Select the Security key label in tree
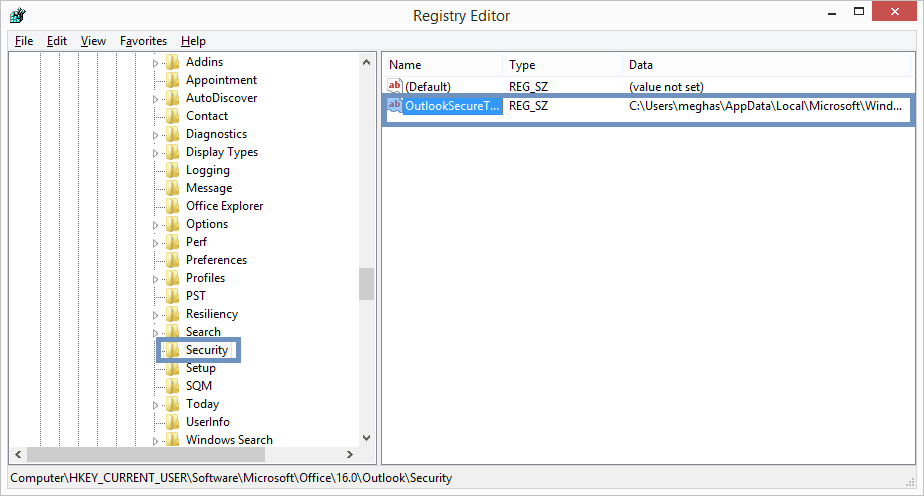This screenshot has width=924, height=496. pos(207,350)
